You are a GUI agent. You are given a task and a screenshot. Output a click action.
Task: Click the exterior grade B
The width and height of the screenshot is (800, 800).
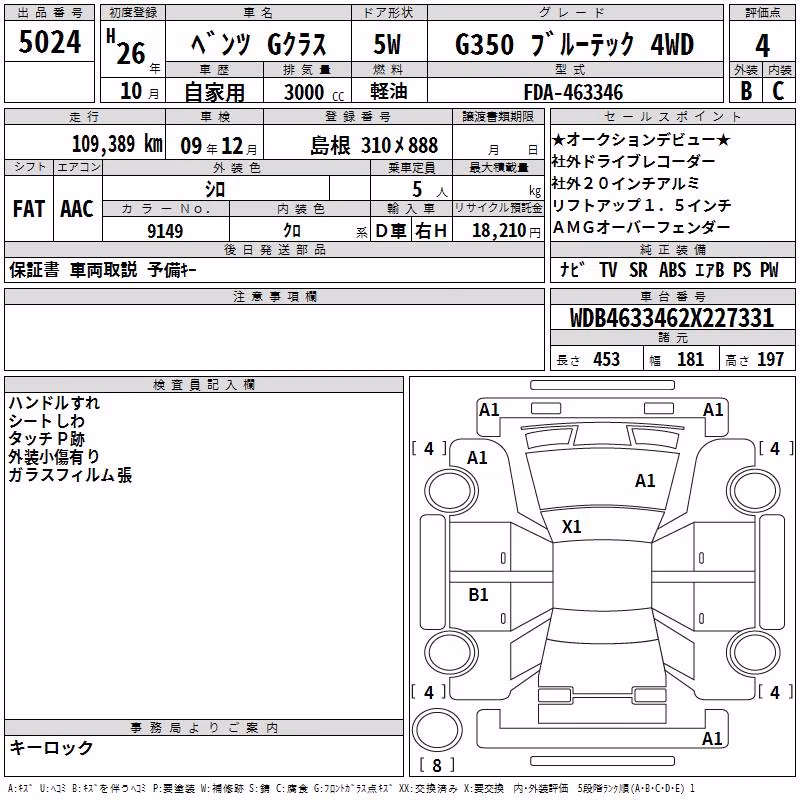click(746, 91)
